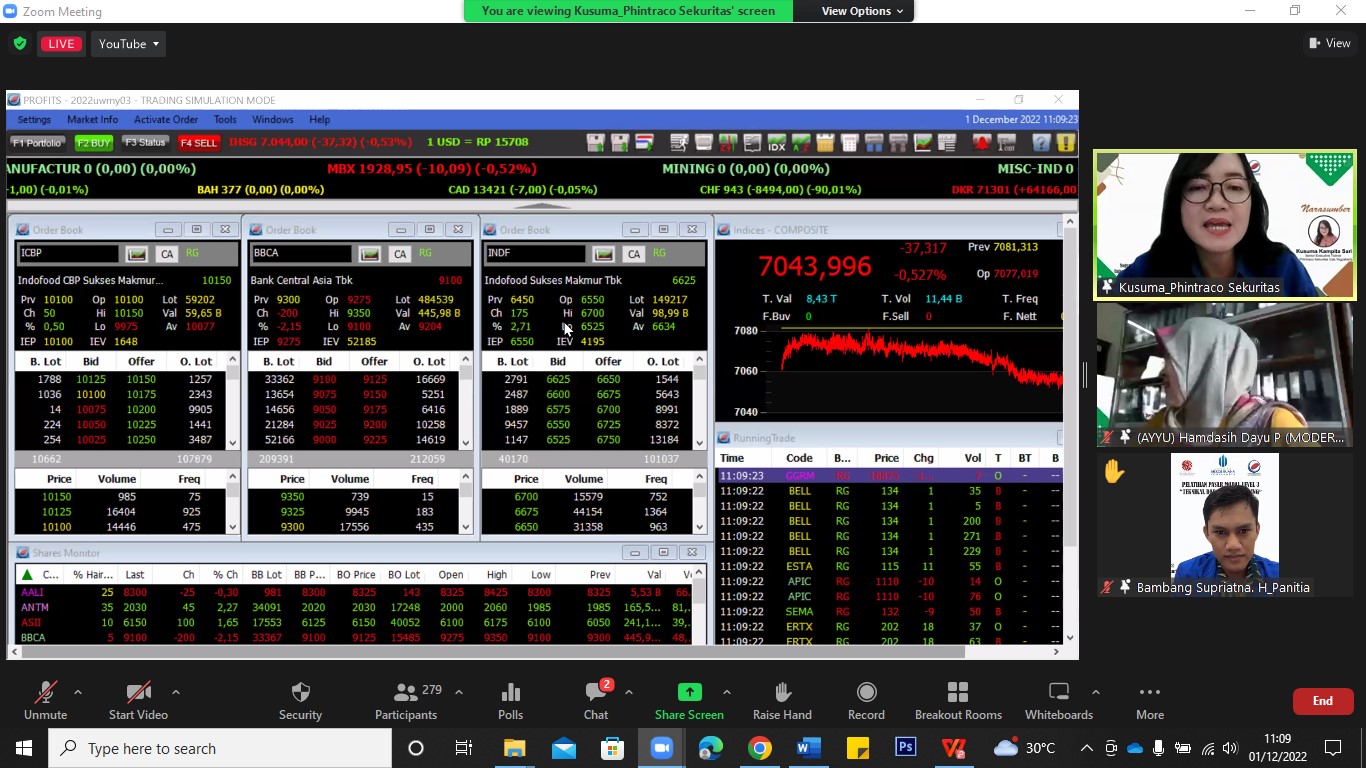Click F4 SELL button
Viewport: 1366px width, 768px height.
tap(199, 143)
